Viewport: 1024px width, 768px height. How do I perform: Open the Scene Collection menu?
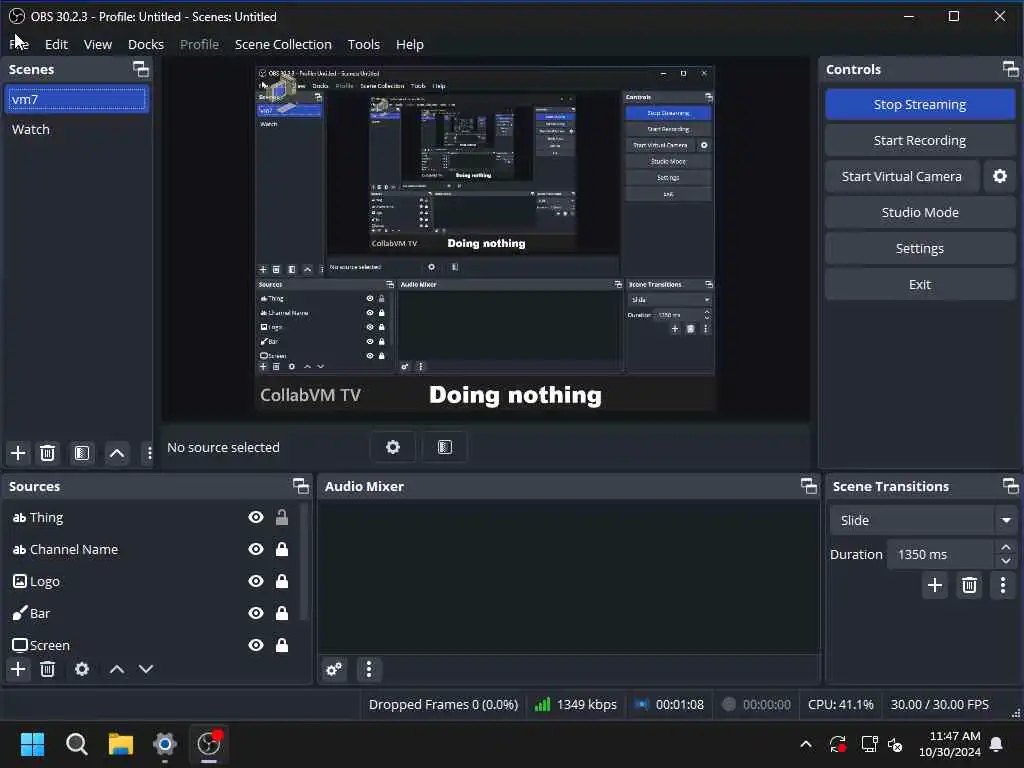tap(283, 44)
